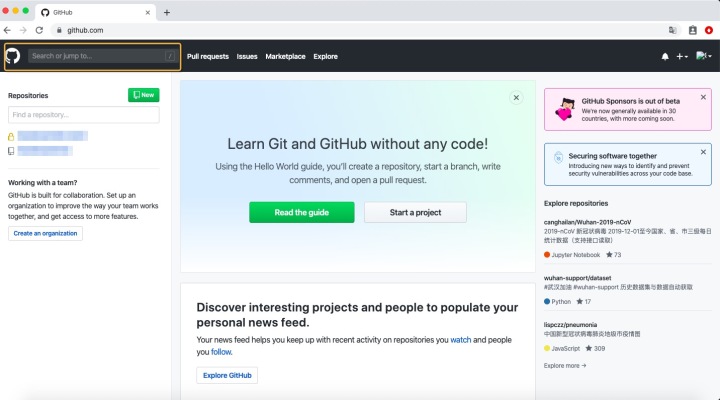Click the Securing software together heading
720x400 pixels.
[x=613, y=156]
